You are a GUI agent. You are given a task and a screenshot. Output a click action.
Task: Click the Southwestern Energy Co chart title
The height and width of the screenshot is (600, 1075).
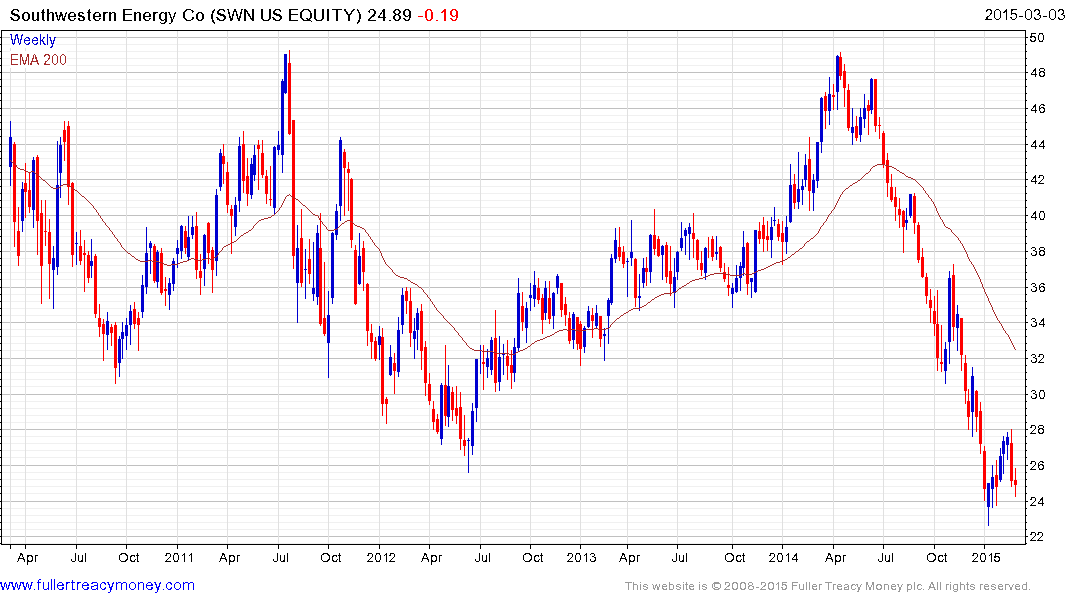tap(185, 15)
